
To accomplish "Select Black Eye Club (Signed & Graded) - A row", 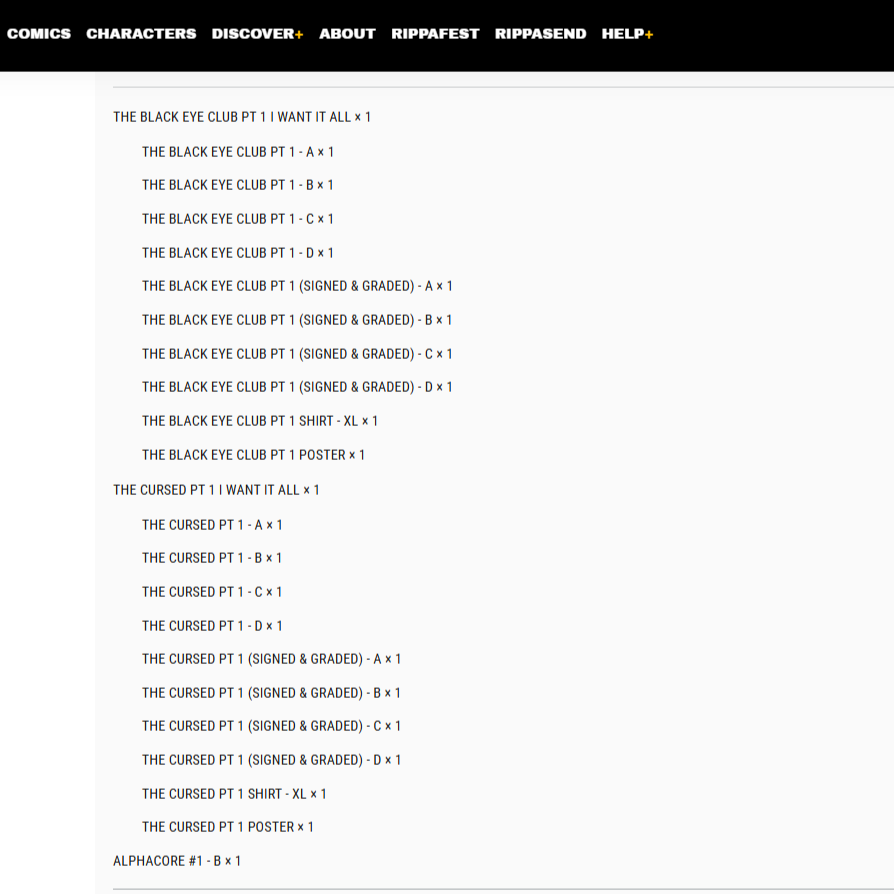I will 297,286.
